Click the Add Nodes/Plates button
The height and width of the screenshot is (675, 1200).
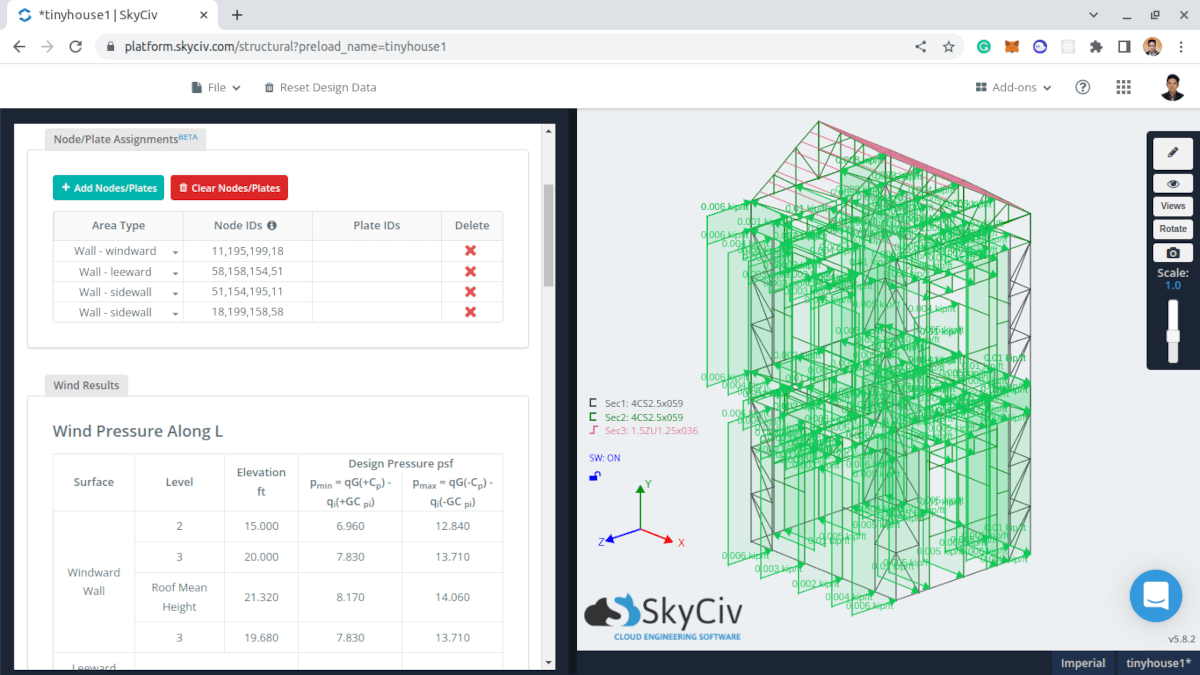click(x=108, y=188)
